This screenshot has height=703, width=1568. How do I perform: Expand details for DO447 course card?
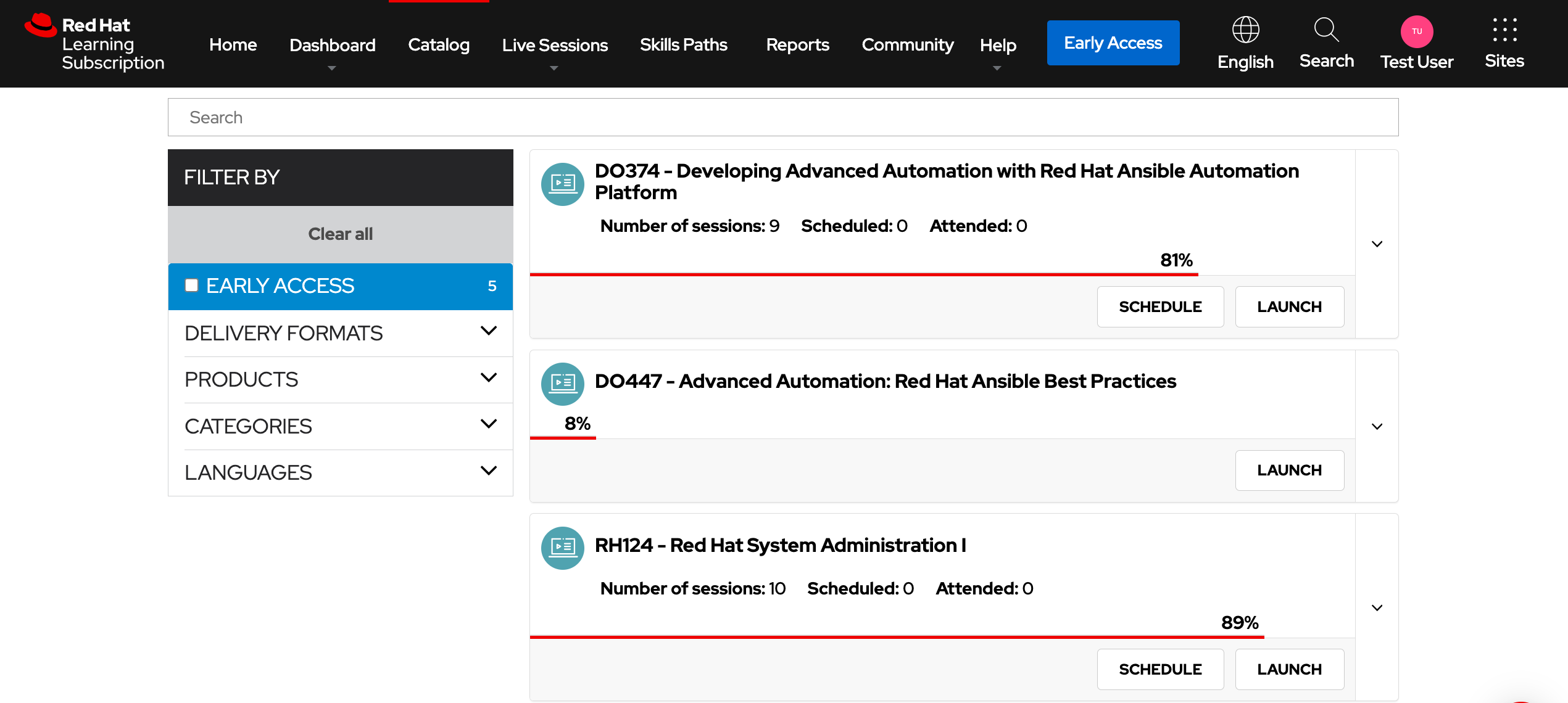[x=1376, y=425]
